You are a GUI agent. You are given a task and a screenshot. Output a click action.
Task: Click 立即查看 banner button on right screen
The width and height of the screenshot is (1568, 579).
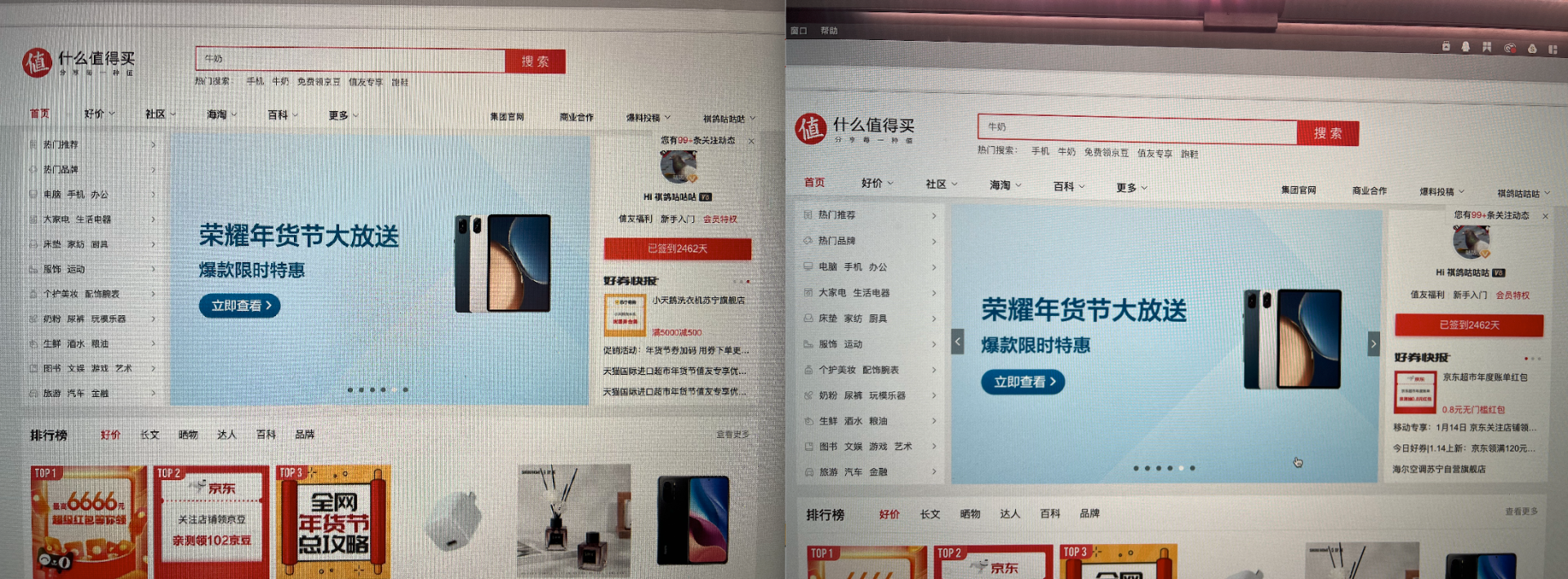(1023, 381)
